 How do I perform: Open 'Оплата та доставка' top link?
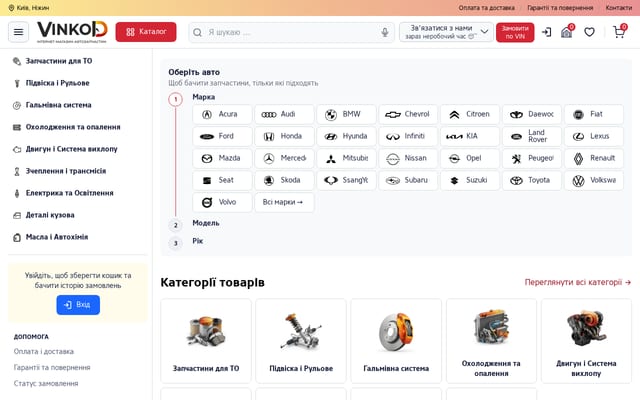[486, 8]
